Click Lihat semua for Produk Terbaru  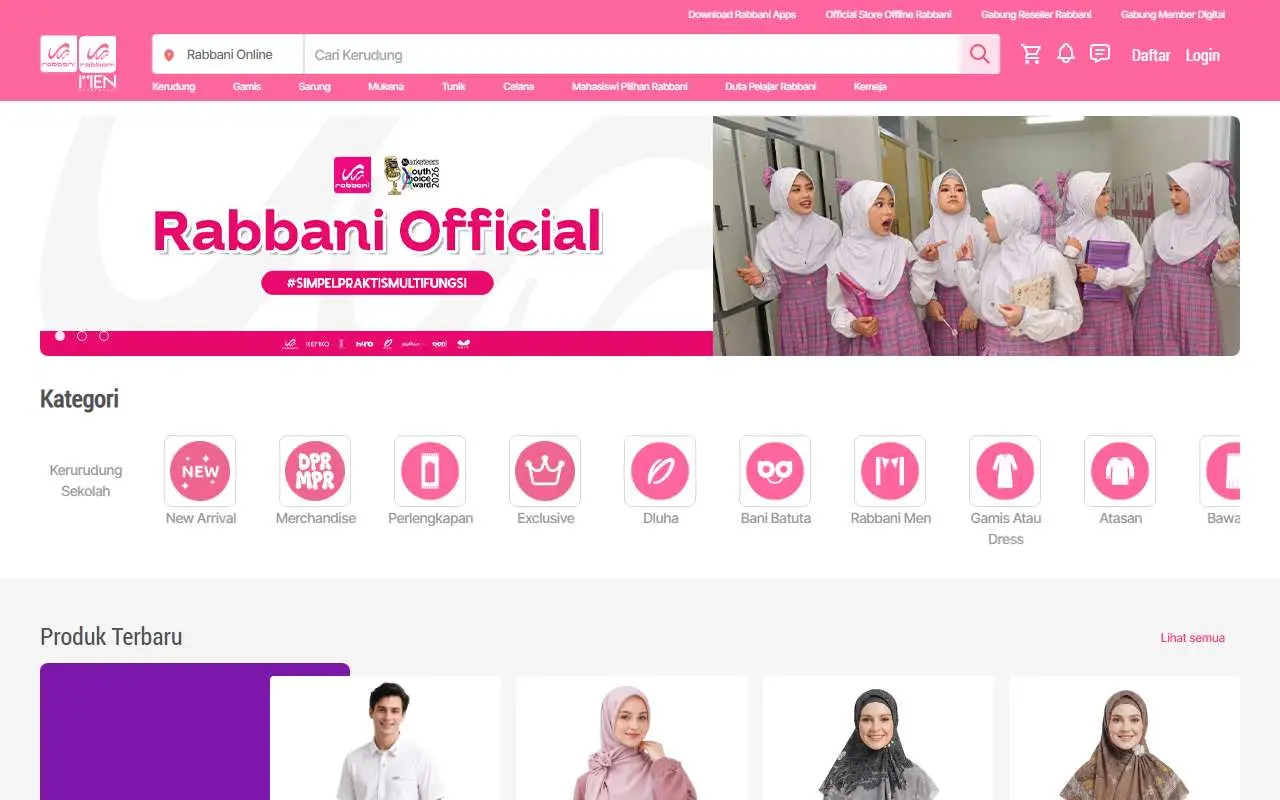1193,637
